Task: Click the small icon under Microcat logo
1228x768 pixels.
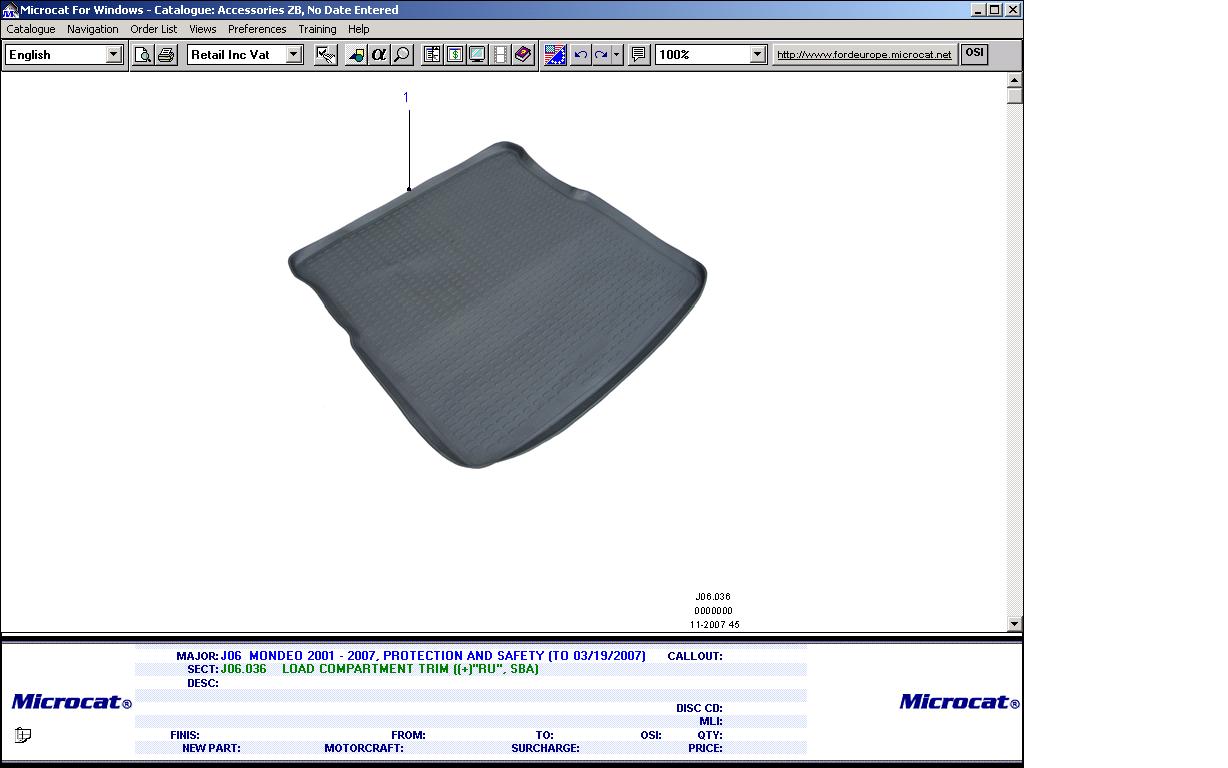Action: (x=23, y=735)
